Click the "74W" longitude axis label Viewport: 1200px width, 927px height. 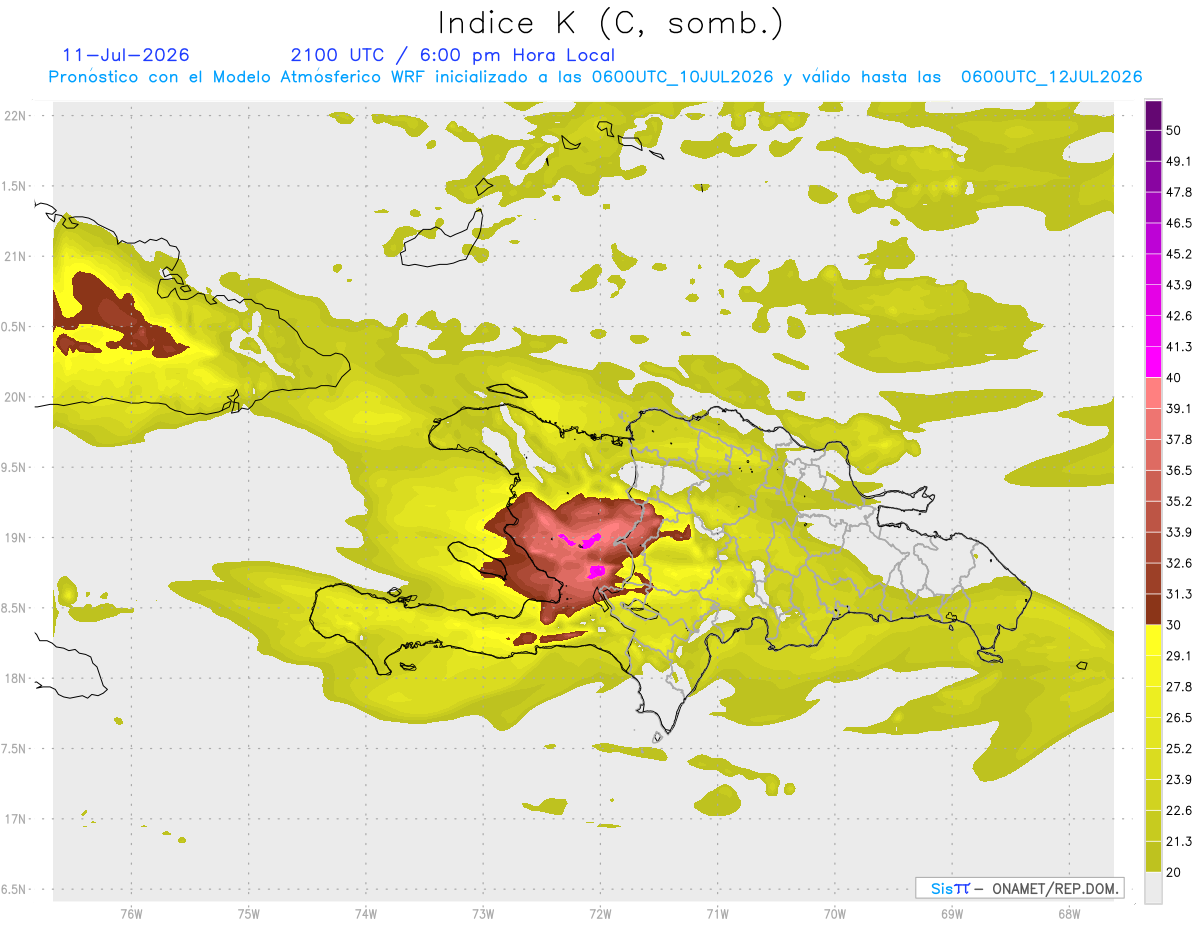366,914
